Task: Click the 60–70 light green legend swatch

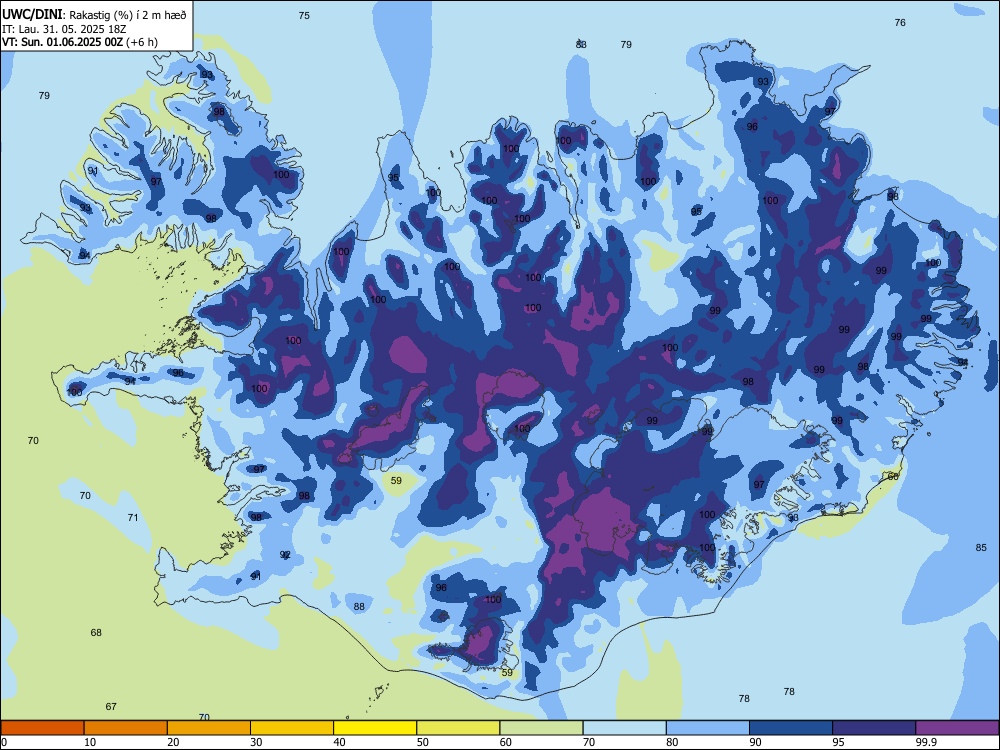Action: (541, 728)
